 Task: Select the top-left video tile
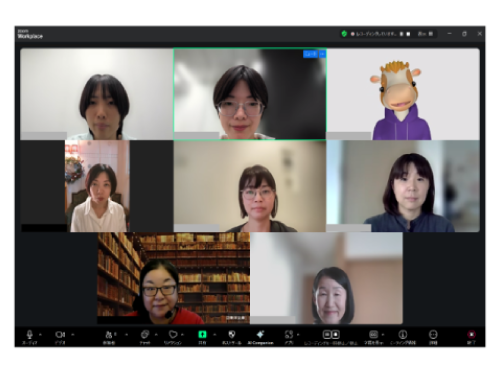coord(97,94)
